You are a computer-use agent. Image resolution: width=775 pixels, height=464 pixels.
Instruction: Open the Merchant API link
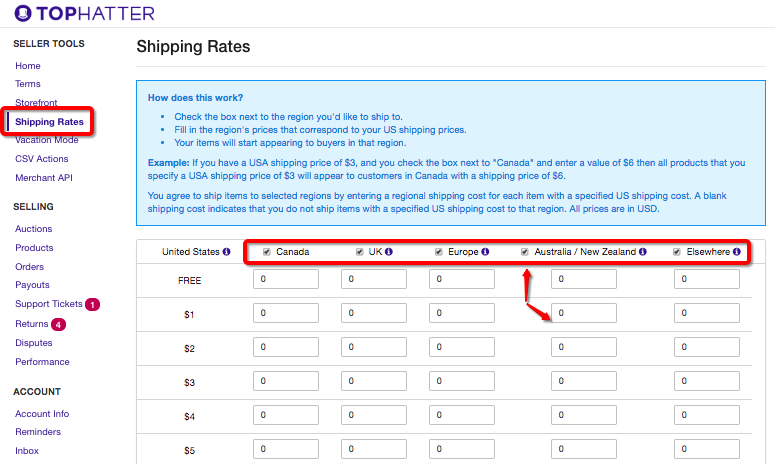pyautogui.click(x=44, y=178)
